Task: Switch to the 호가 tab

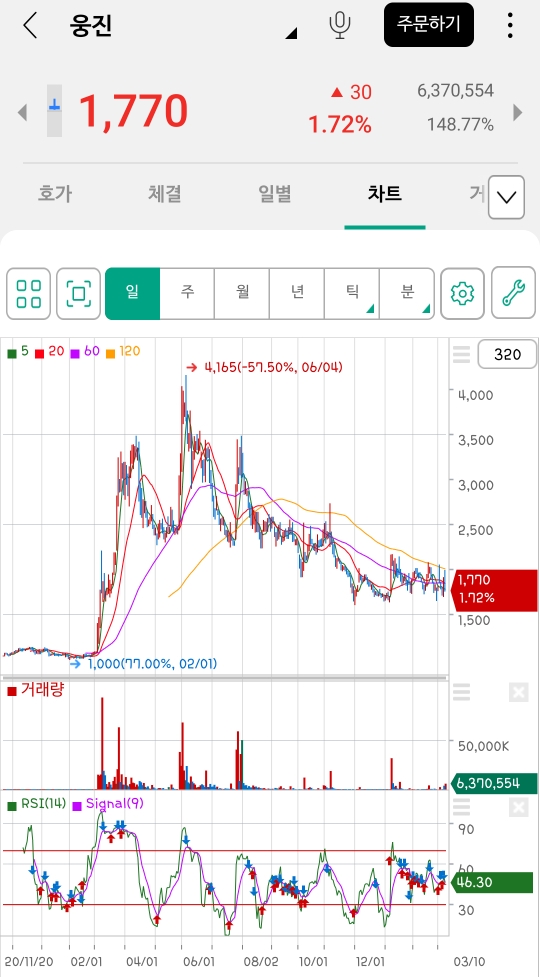Action: click(x=55, y=194)
